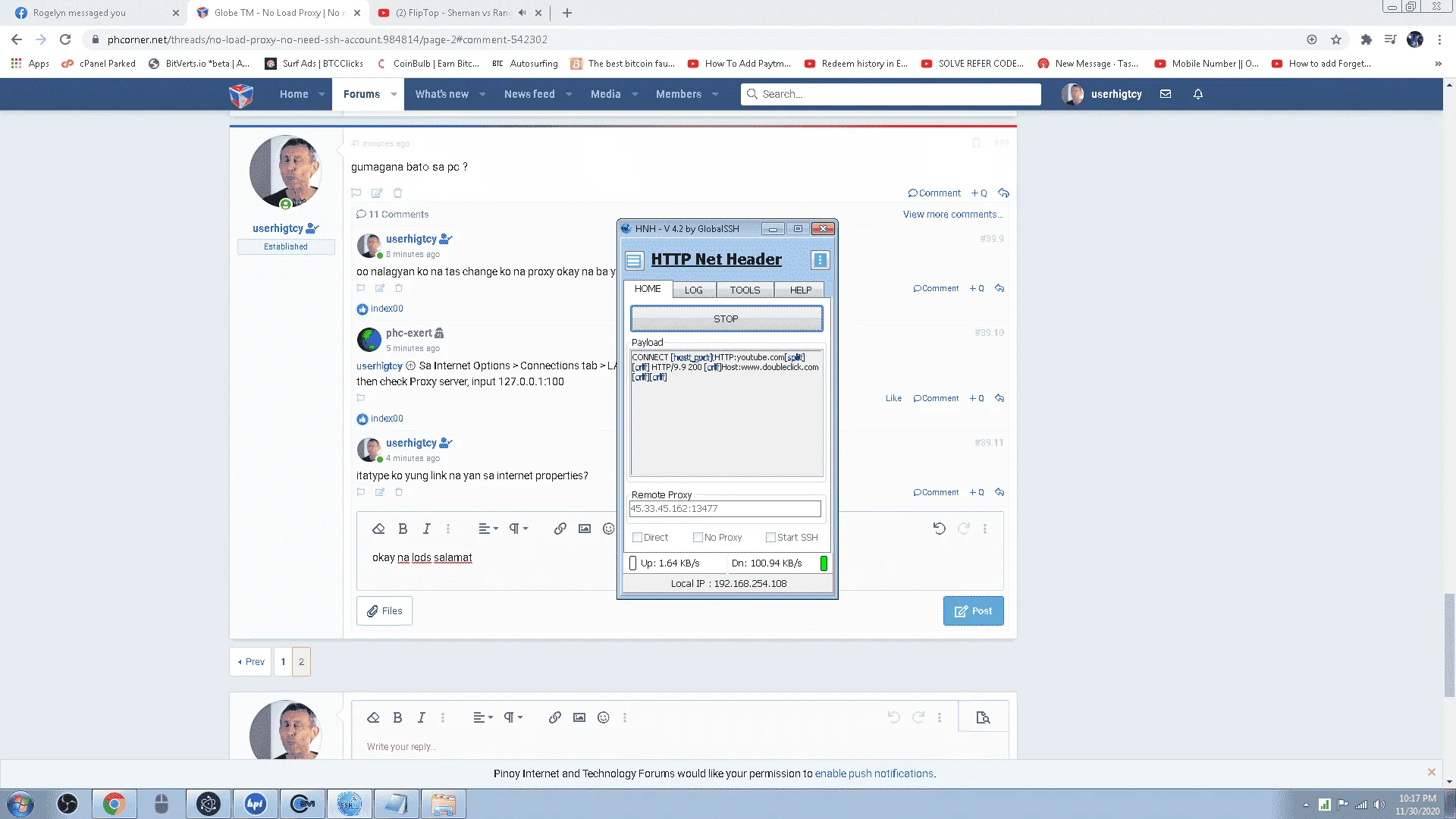
Task: Toggle italic in comment editor
Action: coord(426,529)
